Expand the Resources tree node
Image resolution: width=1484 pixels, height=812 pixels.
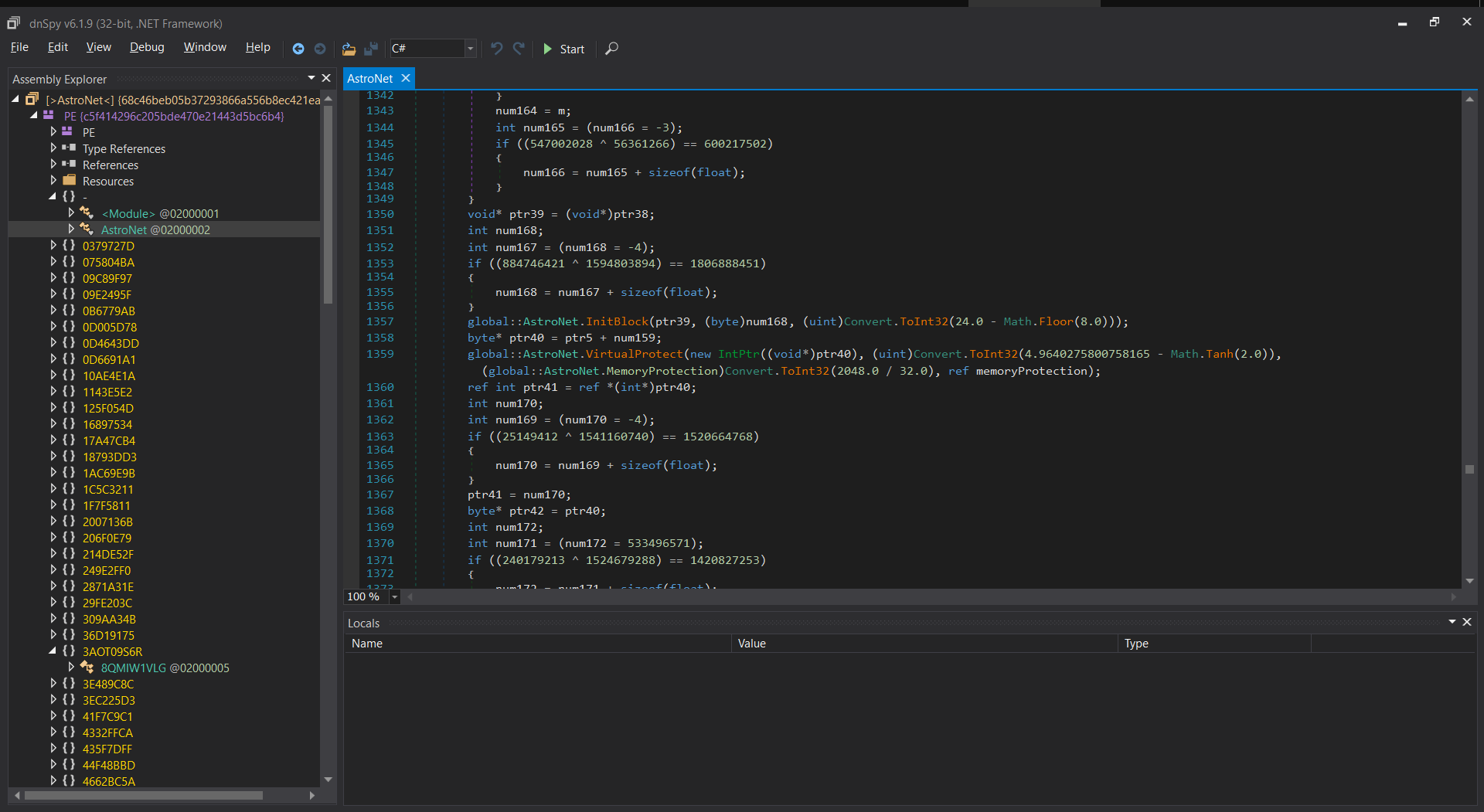pos(53,181)
